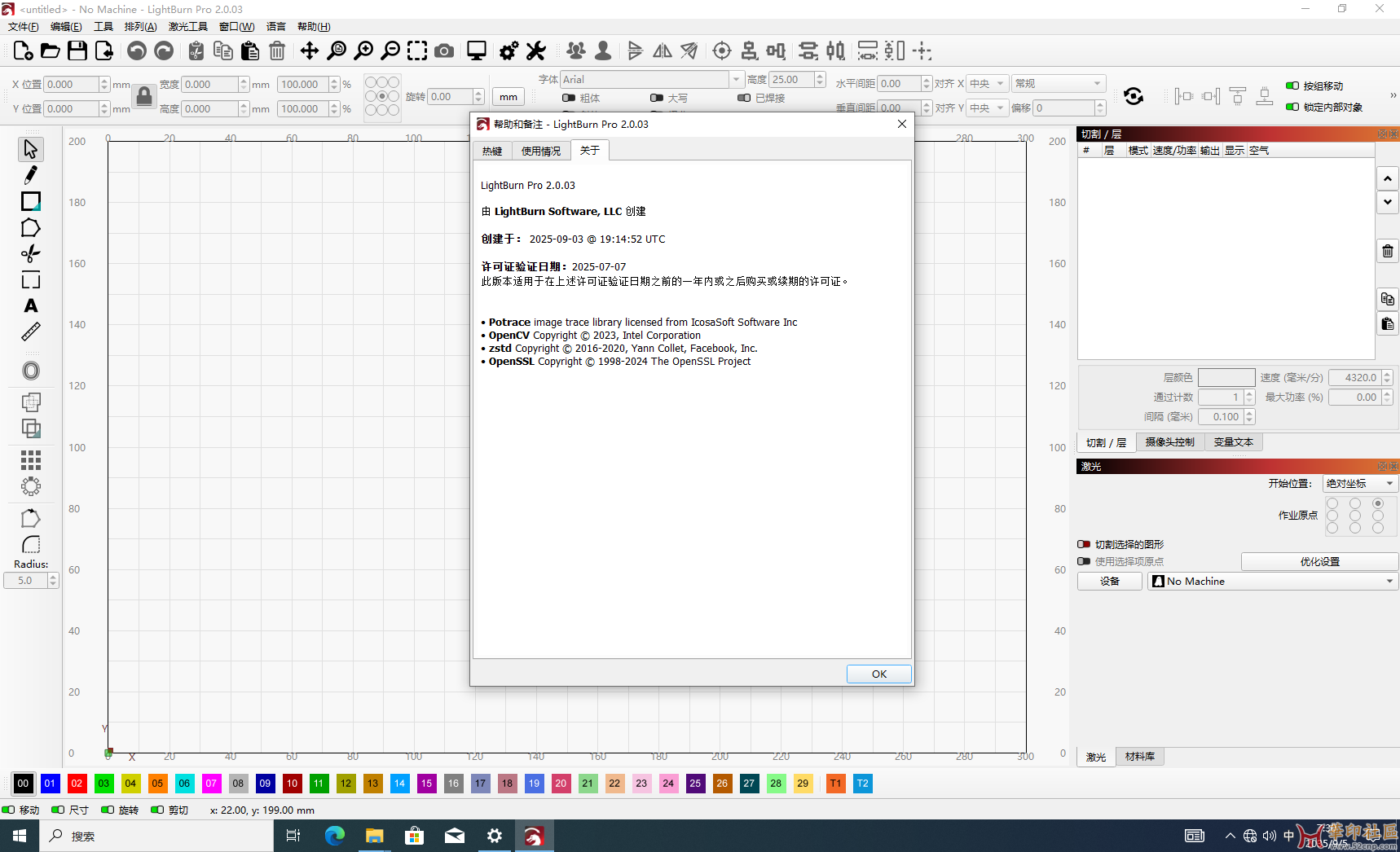Click the Save floppy disk icon
Viewport: 1400px width, 852px height.
[x=77, y=51]
